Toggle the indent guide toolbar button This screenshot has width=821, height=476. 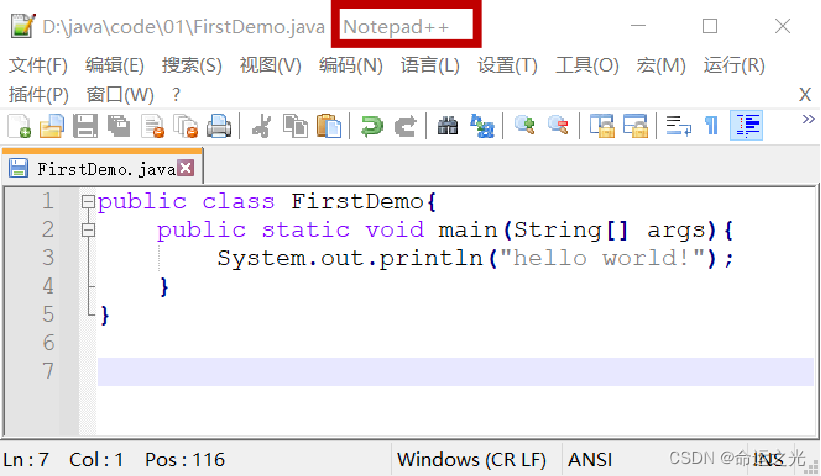(747, 126)
